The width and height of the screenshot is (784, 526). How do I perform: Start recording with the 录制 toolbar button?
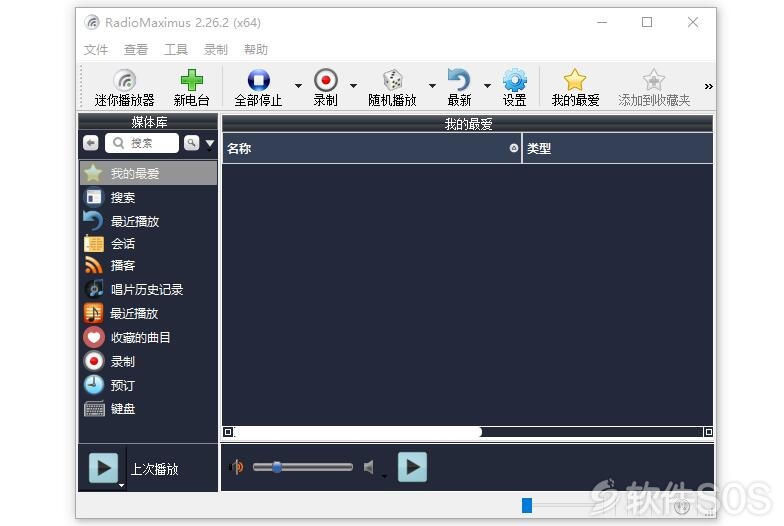326,88
